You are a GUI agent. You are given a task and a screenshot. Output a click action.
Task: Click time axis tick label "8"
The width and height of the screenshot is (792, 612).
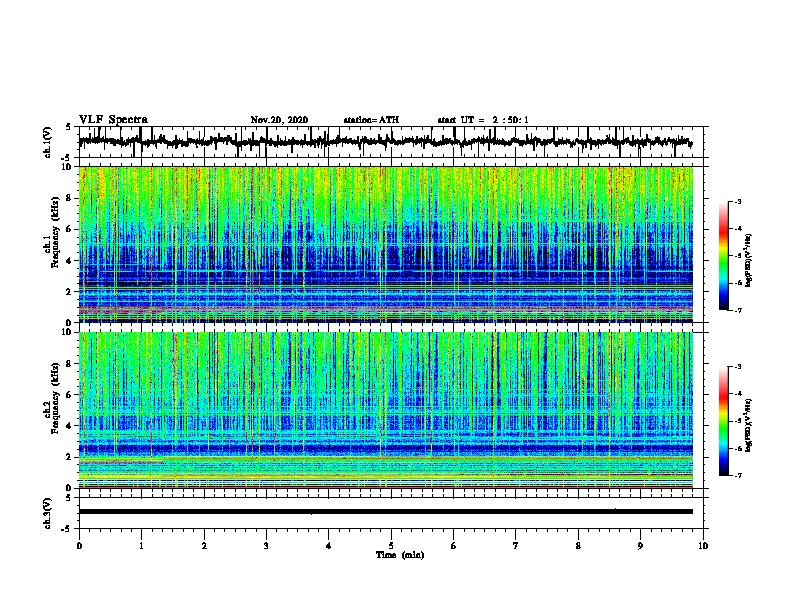tap(578, 546)
